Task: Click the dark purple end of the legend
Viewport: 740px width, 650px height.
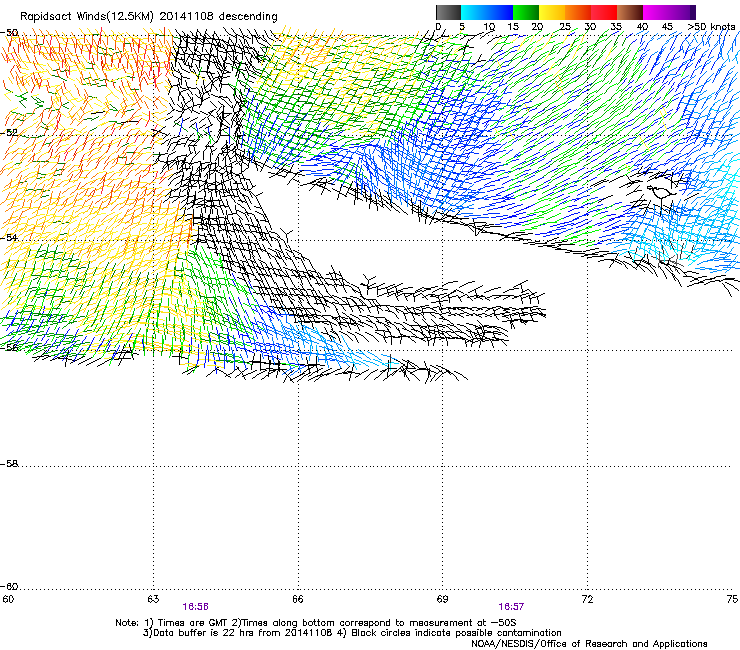Action: click(x=692, y=12)
